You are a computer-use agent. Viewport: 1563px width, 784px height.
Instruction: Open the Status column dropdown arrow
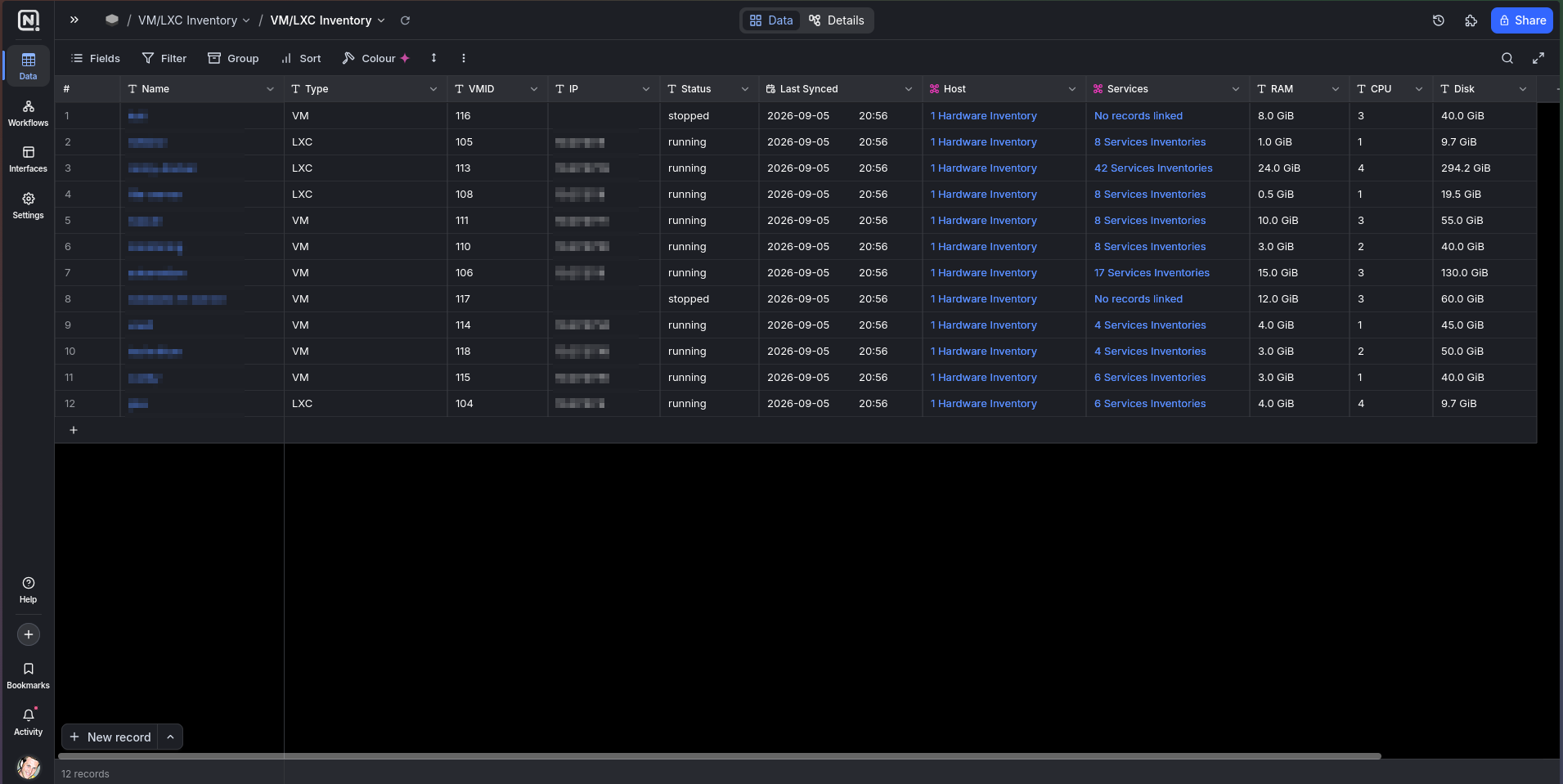click(745, 89)
